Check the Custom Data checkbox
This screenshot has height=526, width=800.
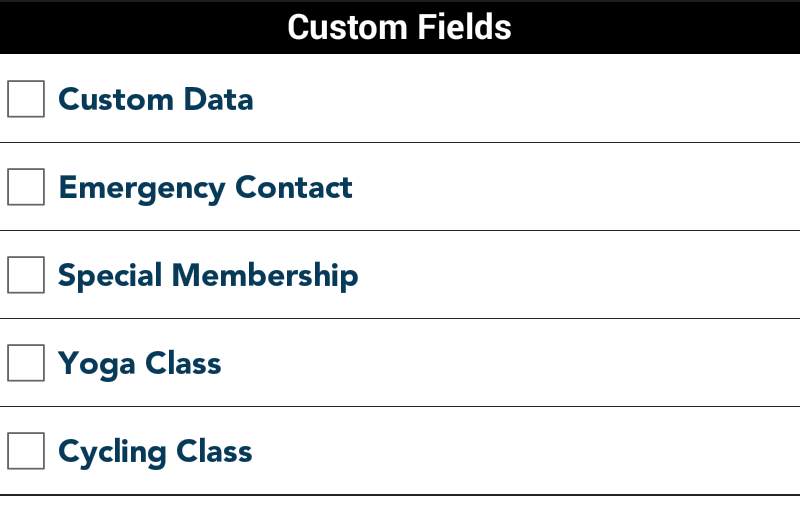point(26,99)
